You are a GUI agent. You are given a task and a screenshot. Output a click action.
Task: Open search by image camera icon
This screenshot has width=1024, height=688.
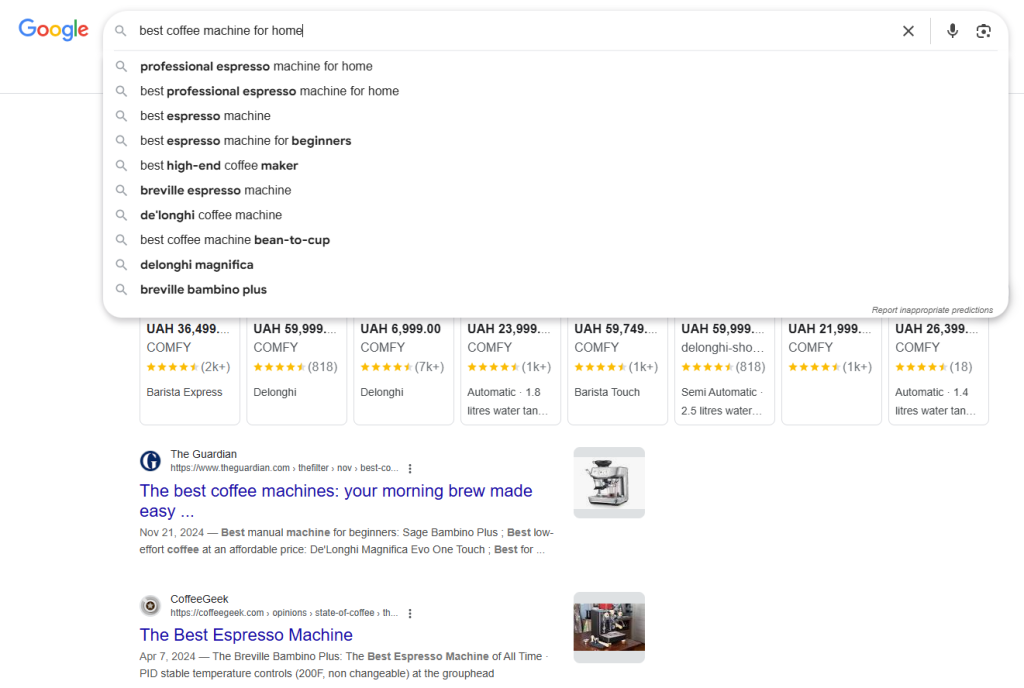[x=984, y=31]
